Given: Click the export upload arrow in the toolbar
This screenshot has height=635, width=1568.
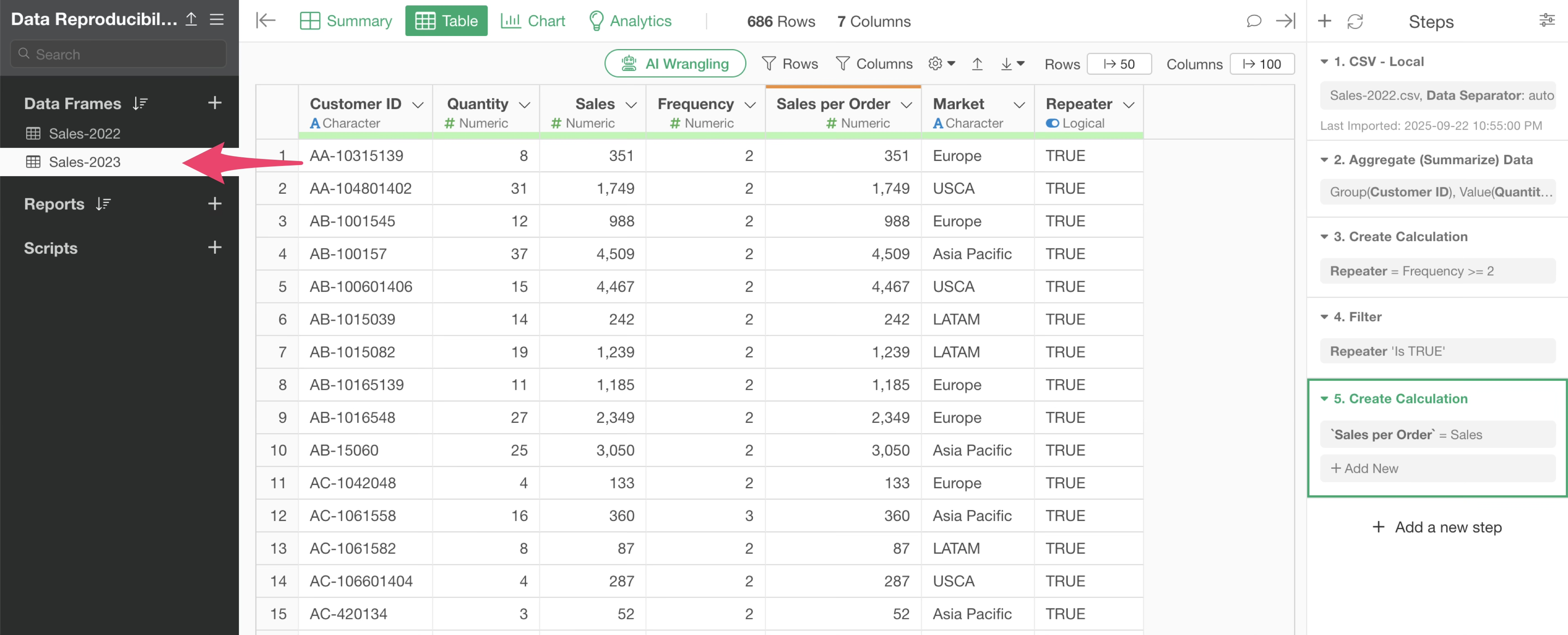Looking at the screenshot, I should pyautogui.click(x=977, y=64).
